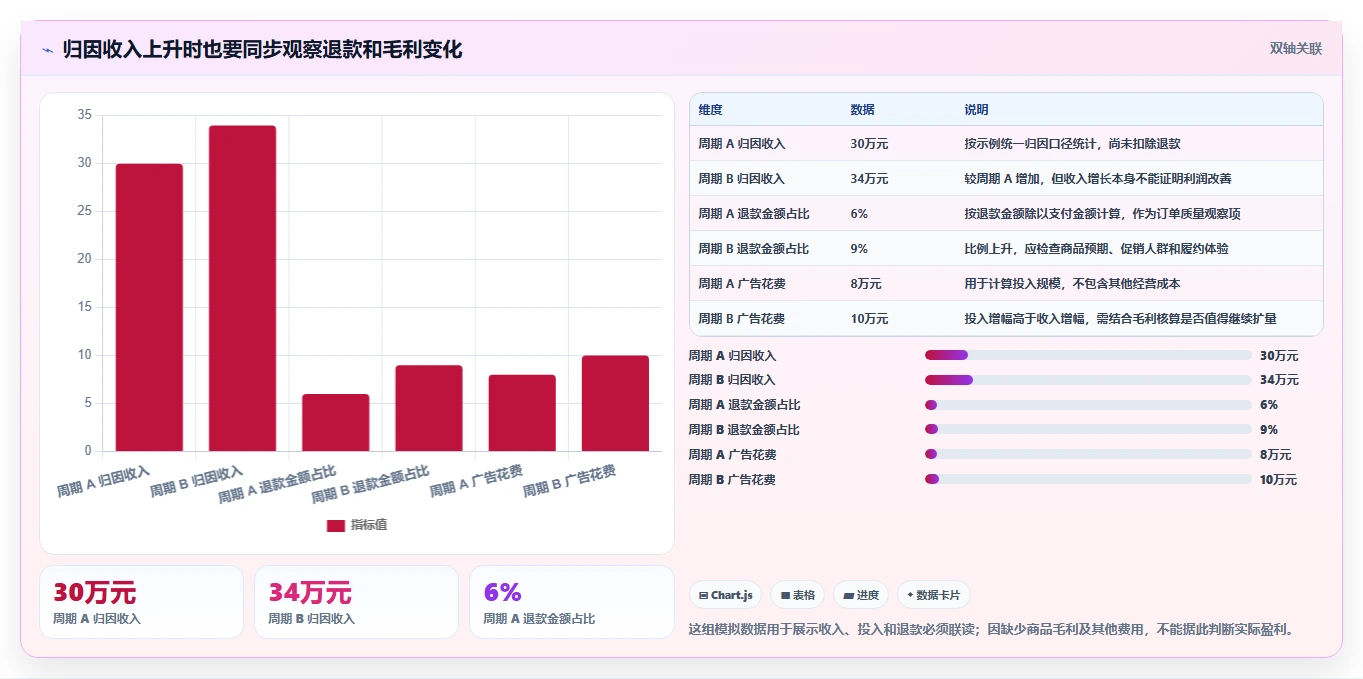The height and width of the screenshot is (679, 1363).
Task: Click the 周期 B 归因收入 progress bar
Action: coord(1088,380)
